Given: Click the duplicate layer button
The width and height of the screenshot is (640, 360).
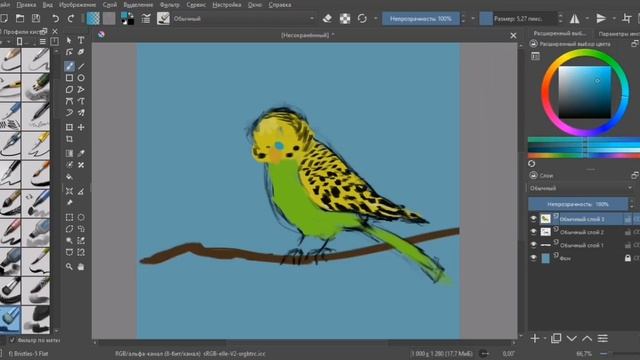Looking at the screenshot, I should click(556, 338).
